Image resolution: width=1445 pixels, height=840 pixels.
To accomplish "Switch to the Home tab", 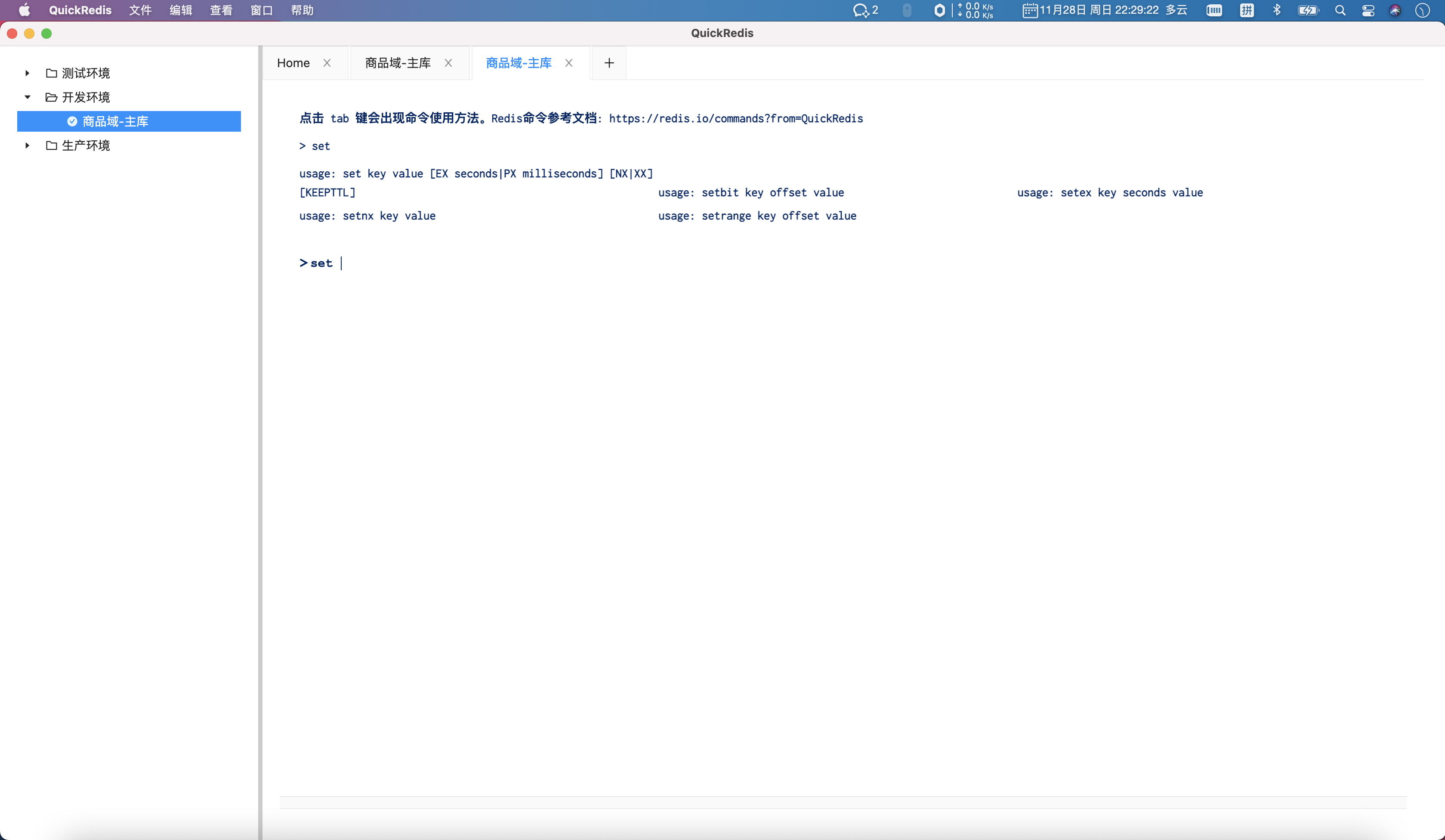I will [293, 63].
